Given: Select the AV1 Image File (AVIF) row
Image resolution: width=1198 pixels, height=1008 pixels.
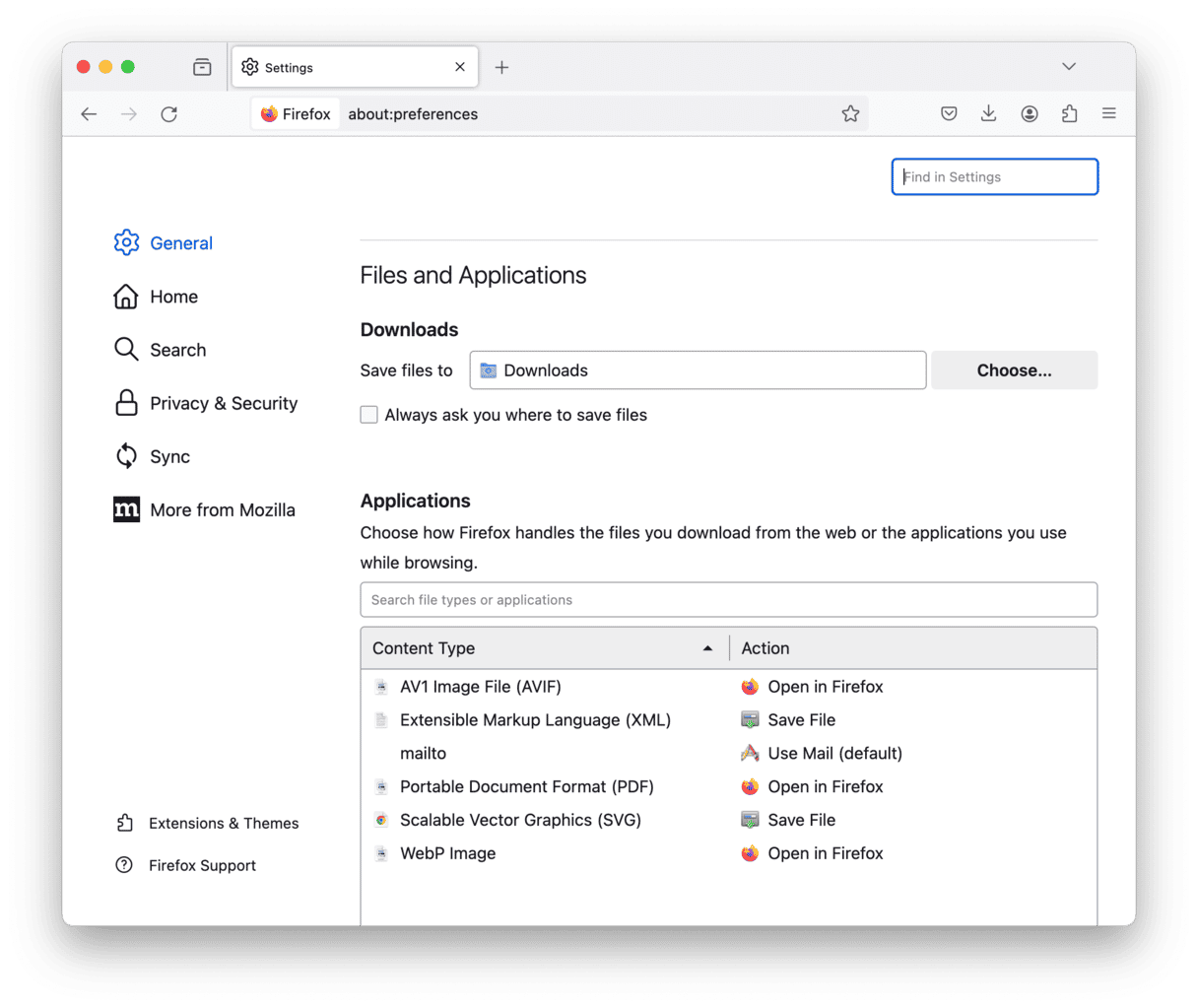Looking at the screenshot, I should [x=729, y=687].
